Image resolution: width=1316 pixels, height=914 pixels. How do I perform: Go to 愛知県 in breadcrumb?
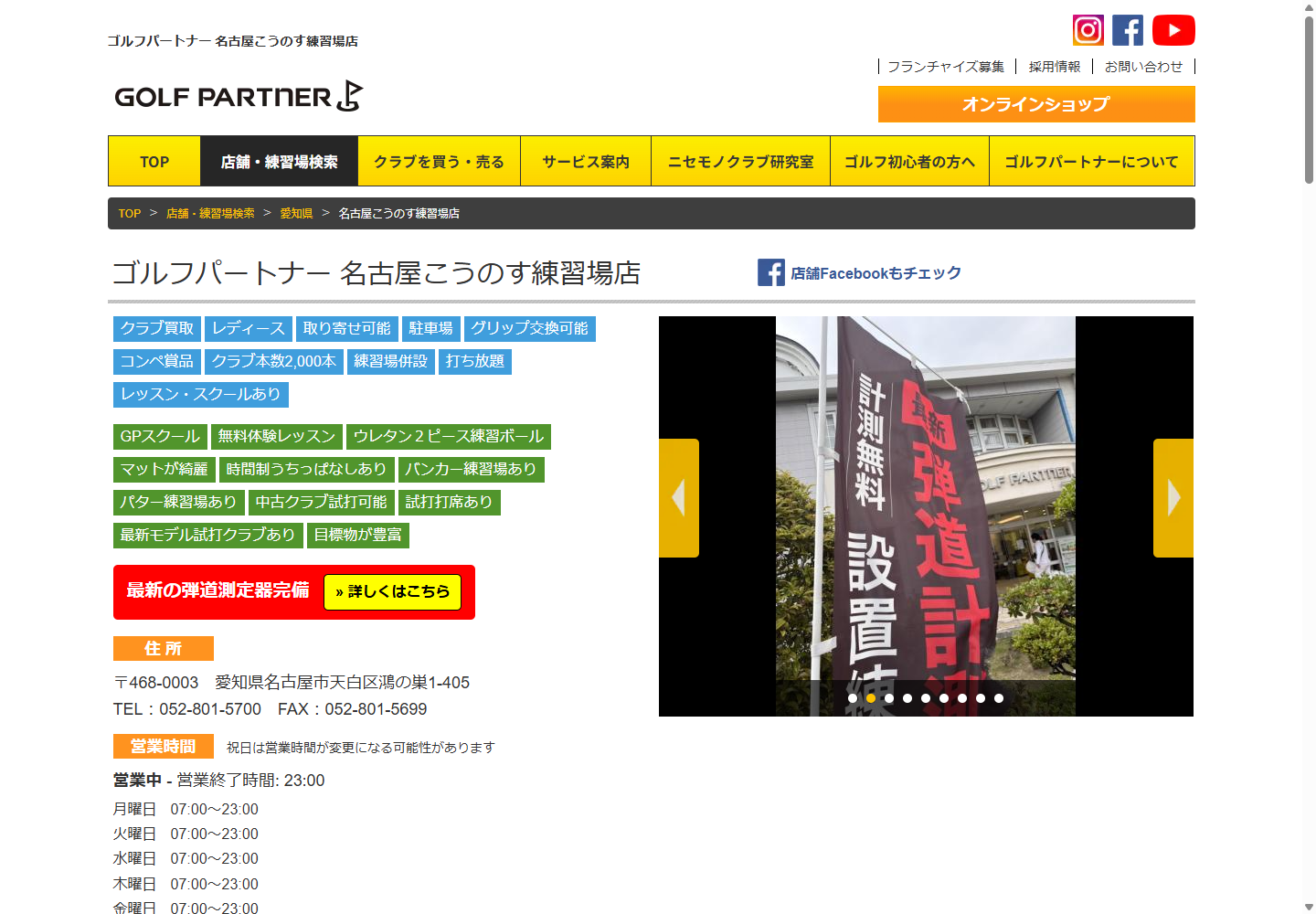coord(296,214)
